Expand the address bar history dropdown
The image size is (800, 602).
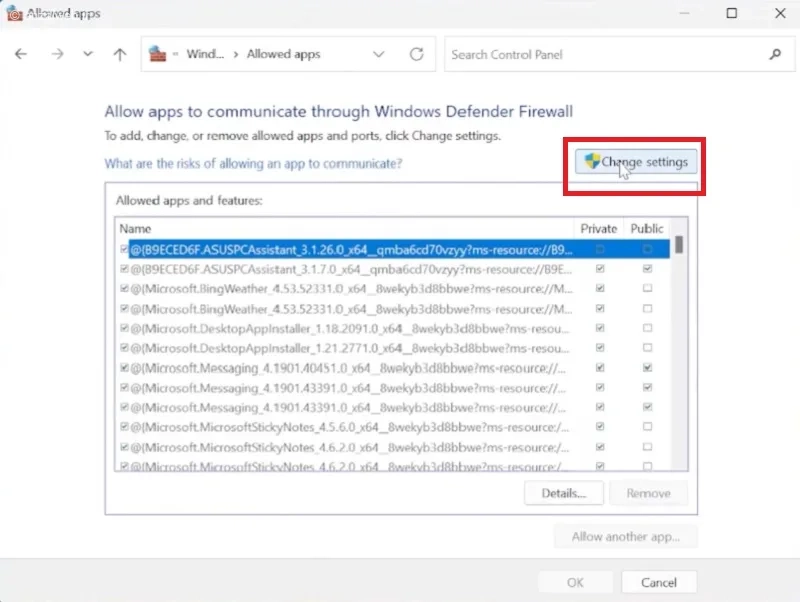tap(378, 54)
